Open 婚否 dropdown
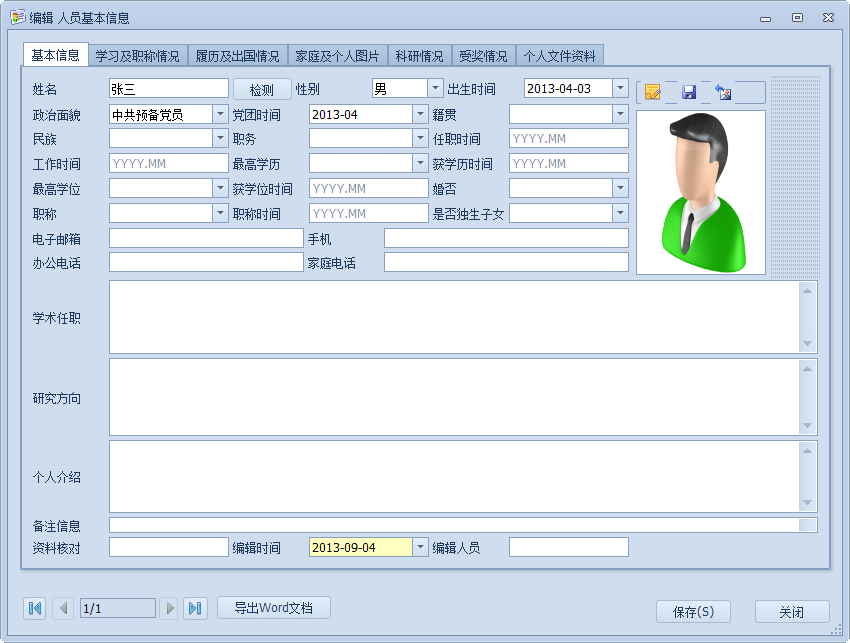The height and width of the screenshot is (643, 850). pos(620,188)
